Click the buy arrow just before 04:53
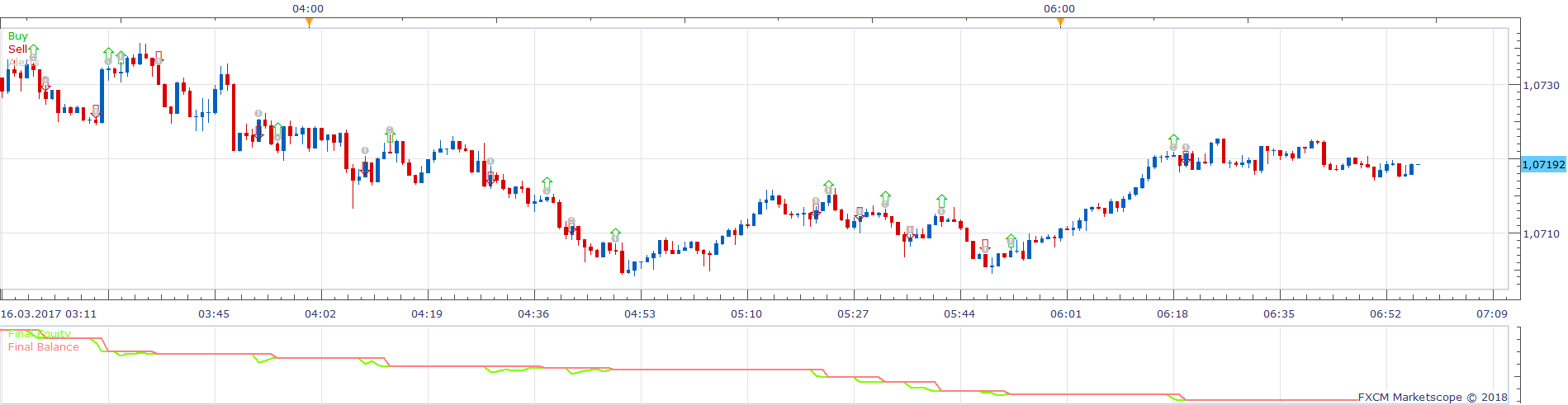 click(615, 234)
